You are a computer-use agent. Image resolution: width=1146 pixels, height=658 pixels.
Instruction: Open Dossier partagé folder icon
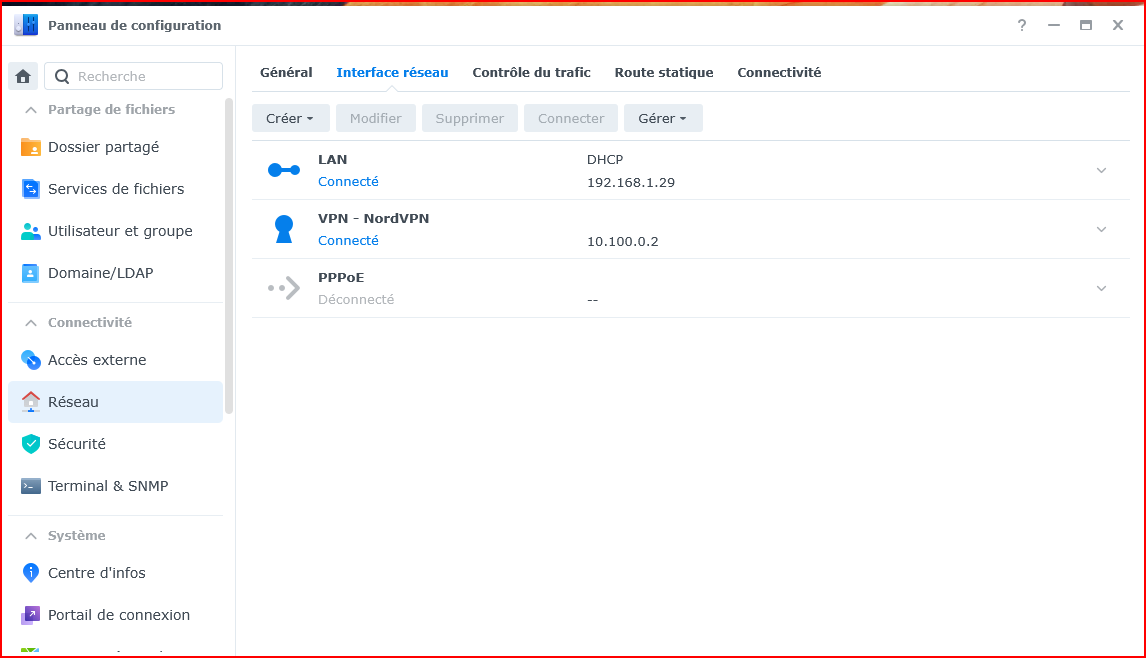point(31,147)
